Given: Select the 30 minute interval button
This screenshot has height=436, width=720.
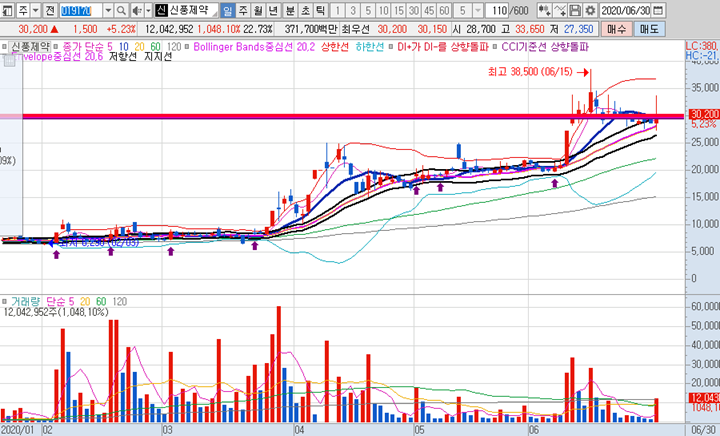Looking at the screenshot, I should pos(414,10).
